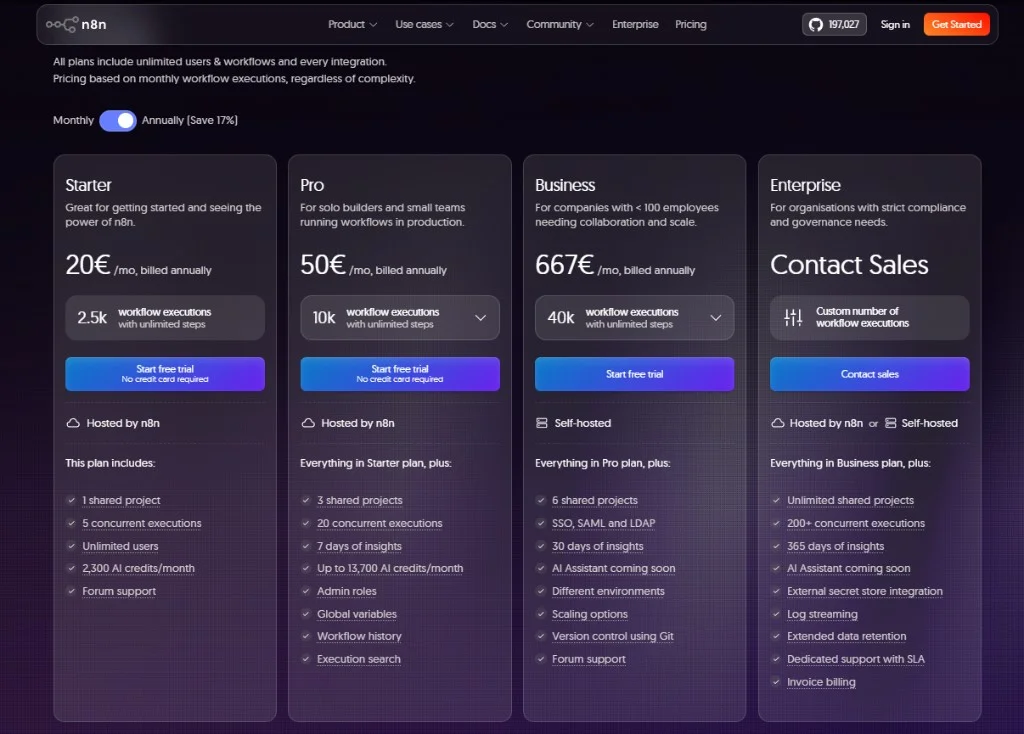Open the Community menu
The height and width of the screenshot is (734, 1024).
(x=560, y=24)
